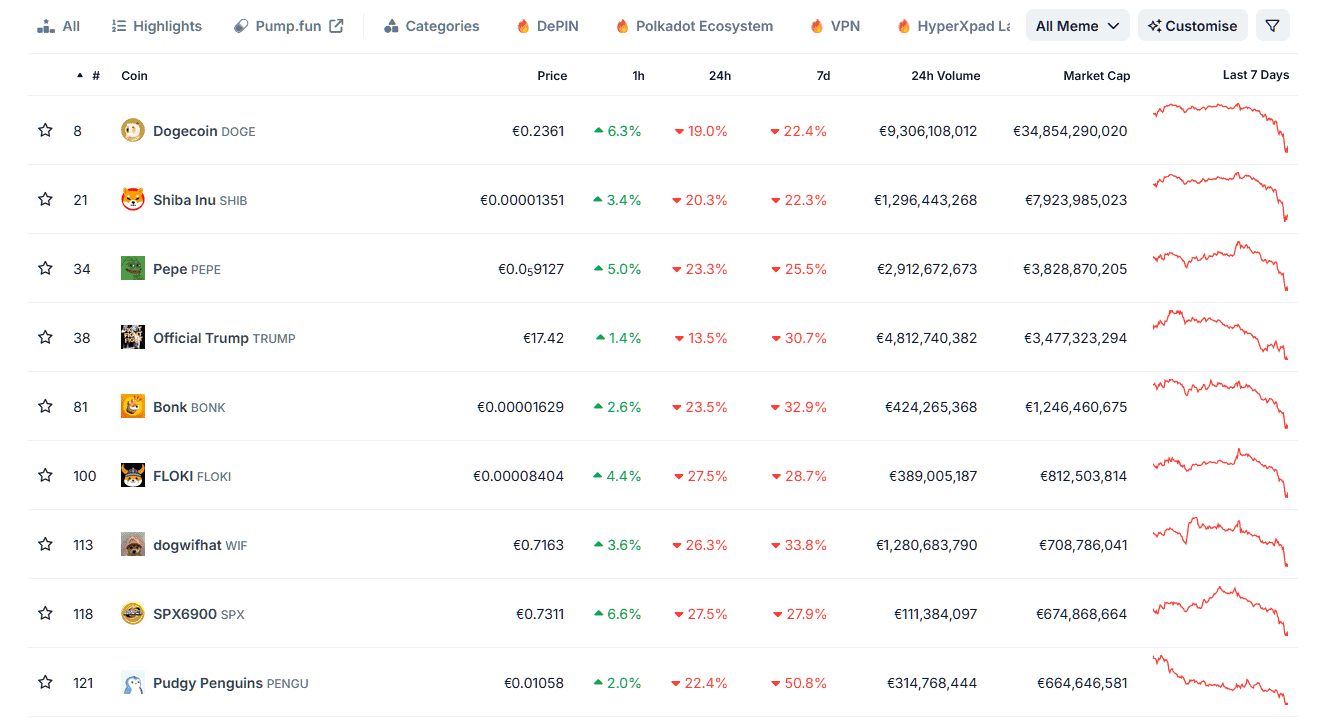This screenshot has width=1322, height=718.
Task: Sort by Price column header
Action: pyautogui.click(x=552, y=75)
